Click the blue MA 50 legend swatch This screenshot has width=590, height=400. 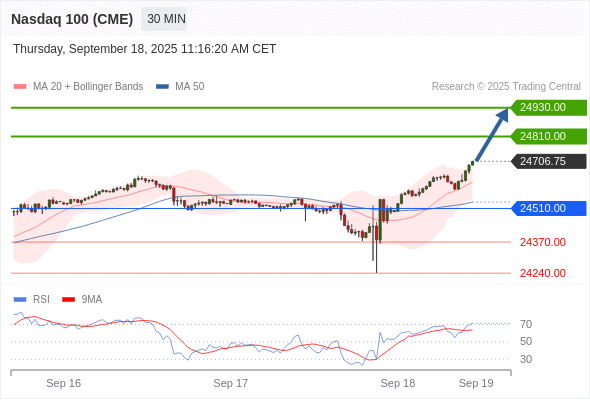pos(163,87)
